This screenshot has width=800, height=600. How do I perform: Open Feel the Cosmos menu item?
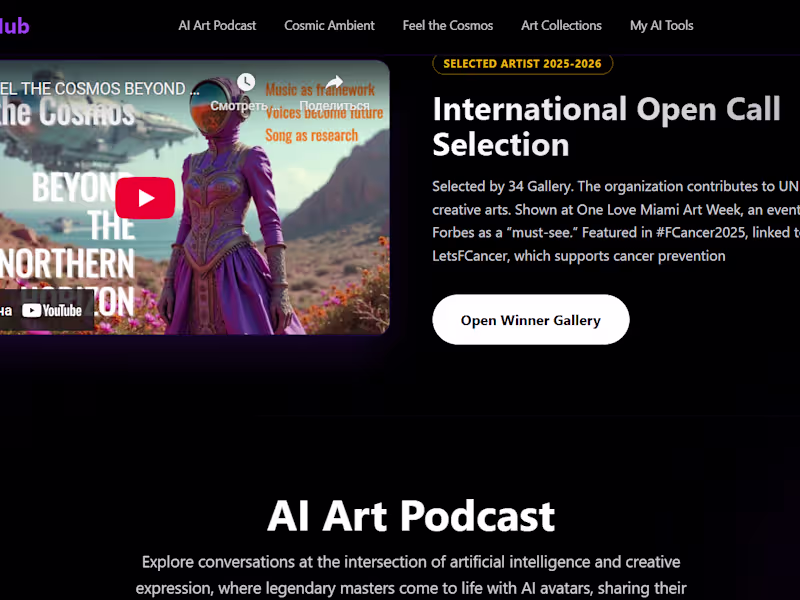point(447,26)
